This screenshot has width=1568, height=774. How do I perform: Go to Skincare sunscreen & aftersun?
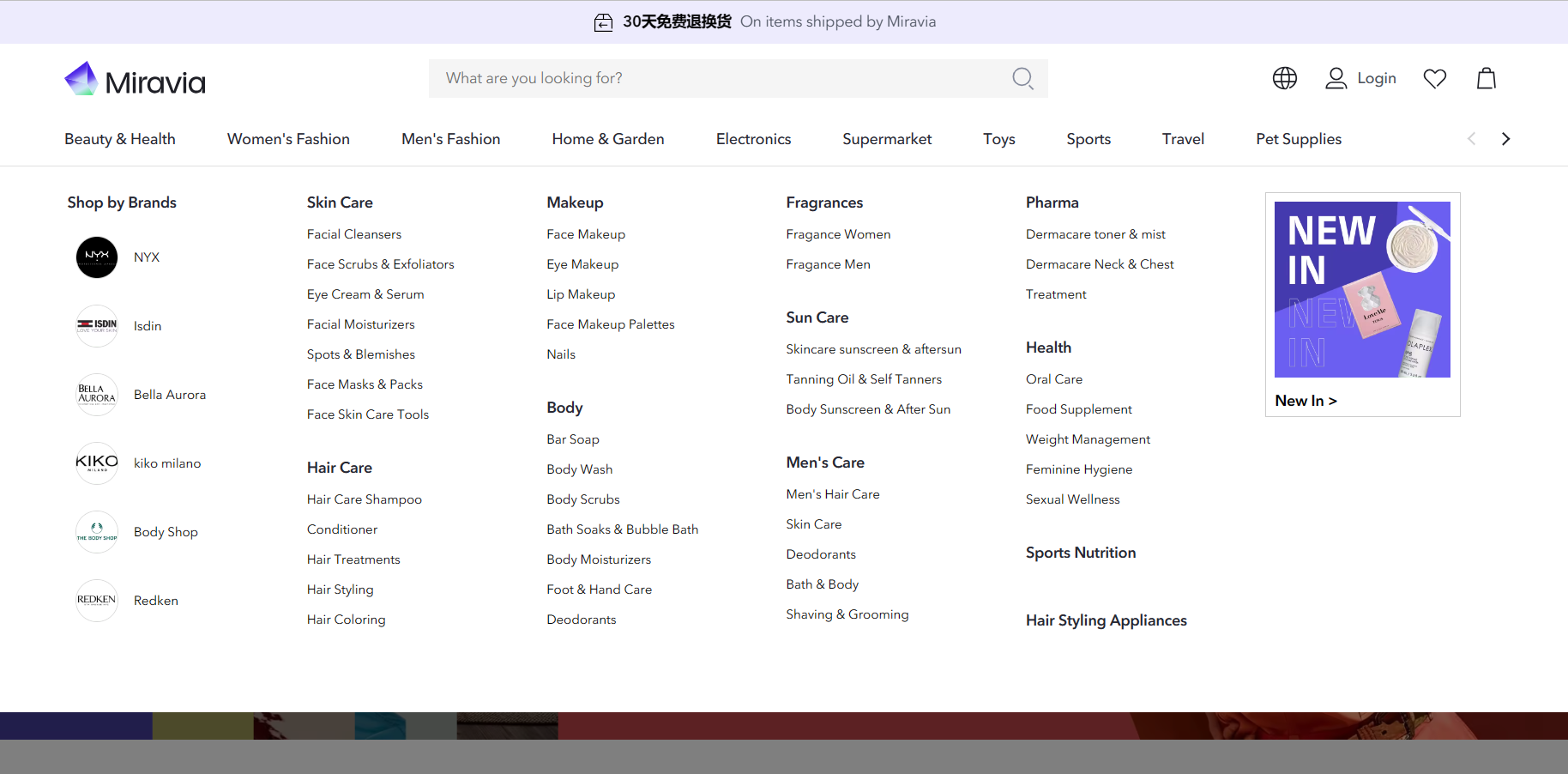click(873, 349)
